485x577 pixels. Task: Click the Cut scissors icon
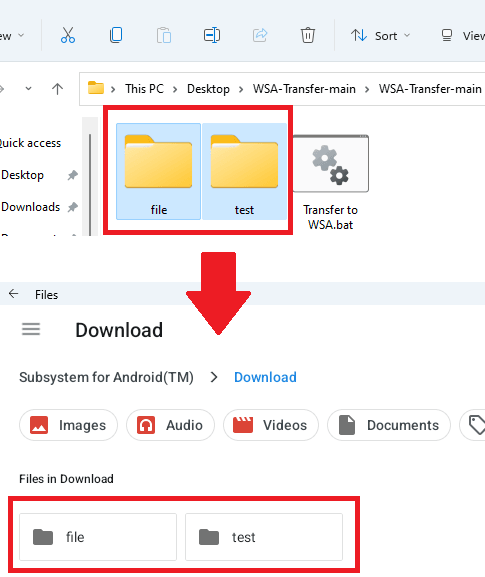click(x=68, y=35)
